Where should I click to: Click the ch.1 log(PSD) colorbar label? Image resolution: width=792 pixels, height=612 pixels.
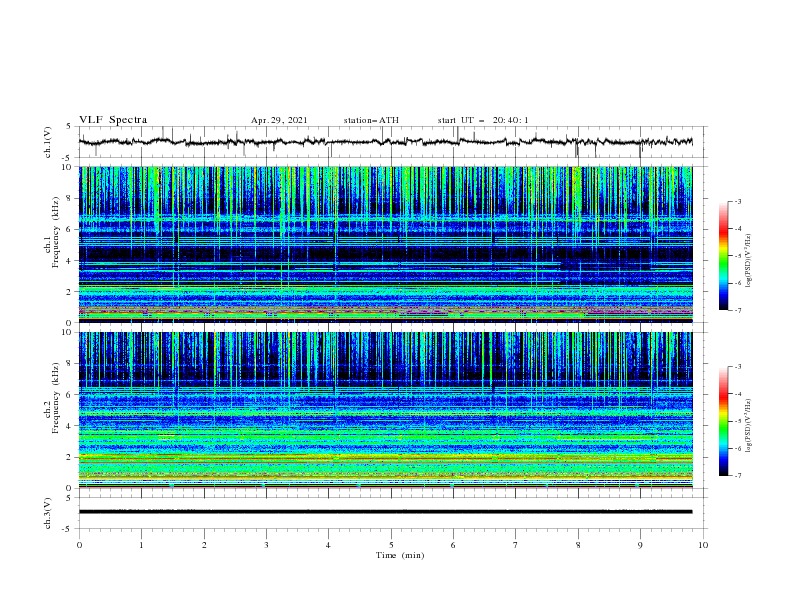[749, 261]
